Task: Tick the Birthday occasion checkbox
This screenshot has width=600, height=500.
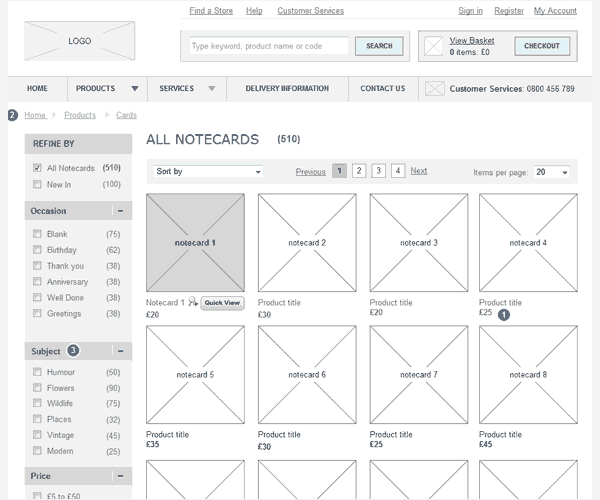Action: (x=37, y=250)
